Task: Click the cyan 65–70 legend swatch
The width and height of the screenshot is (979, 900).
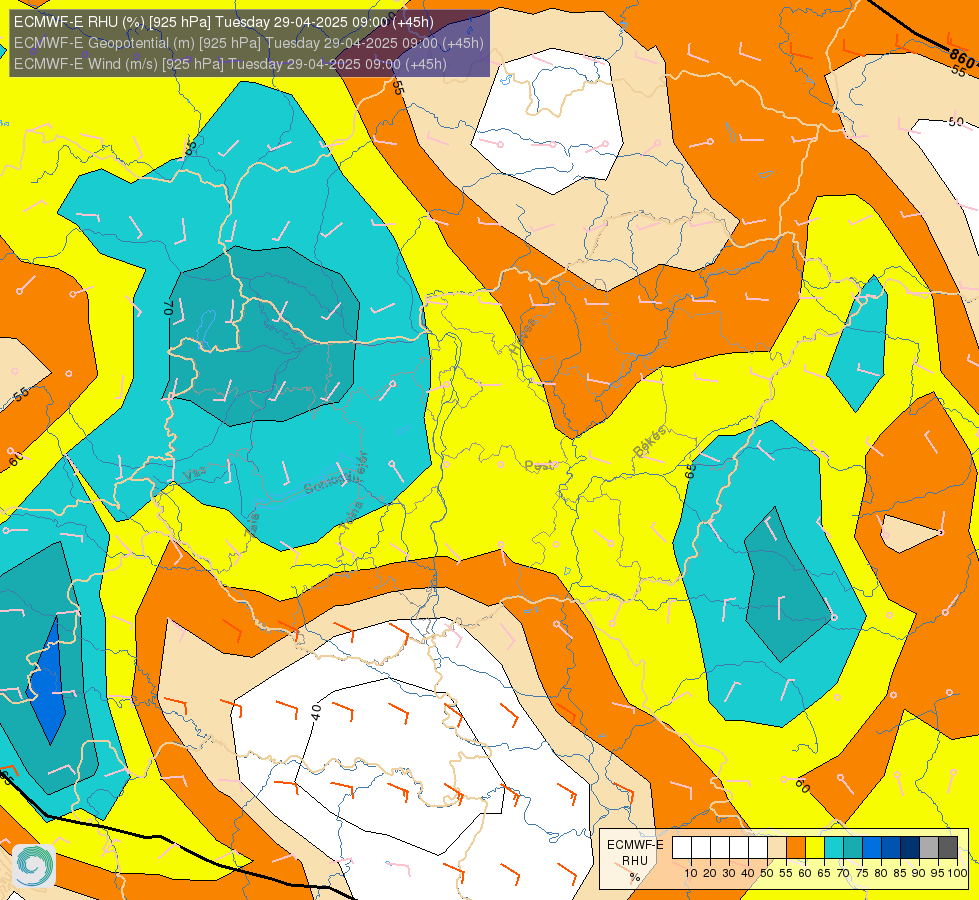Action: click(834, 847)
